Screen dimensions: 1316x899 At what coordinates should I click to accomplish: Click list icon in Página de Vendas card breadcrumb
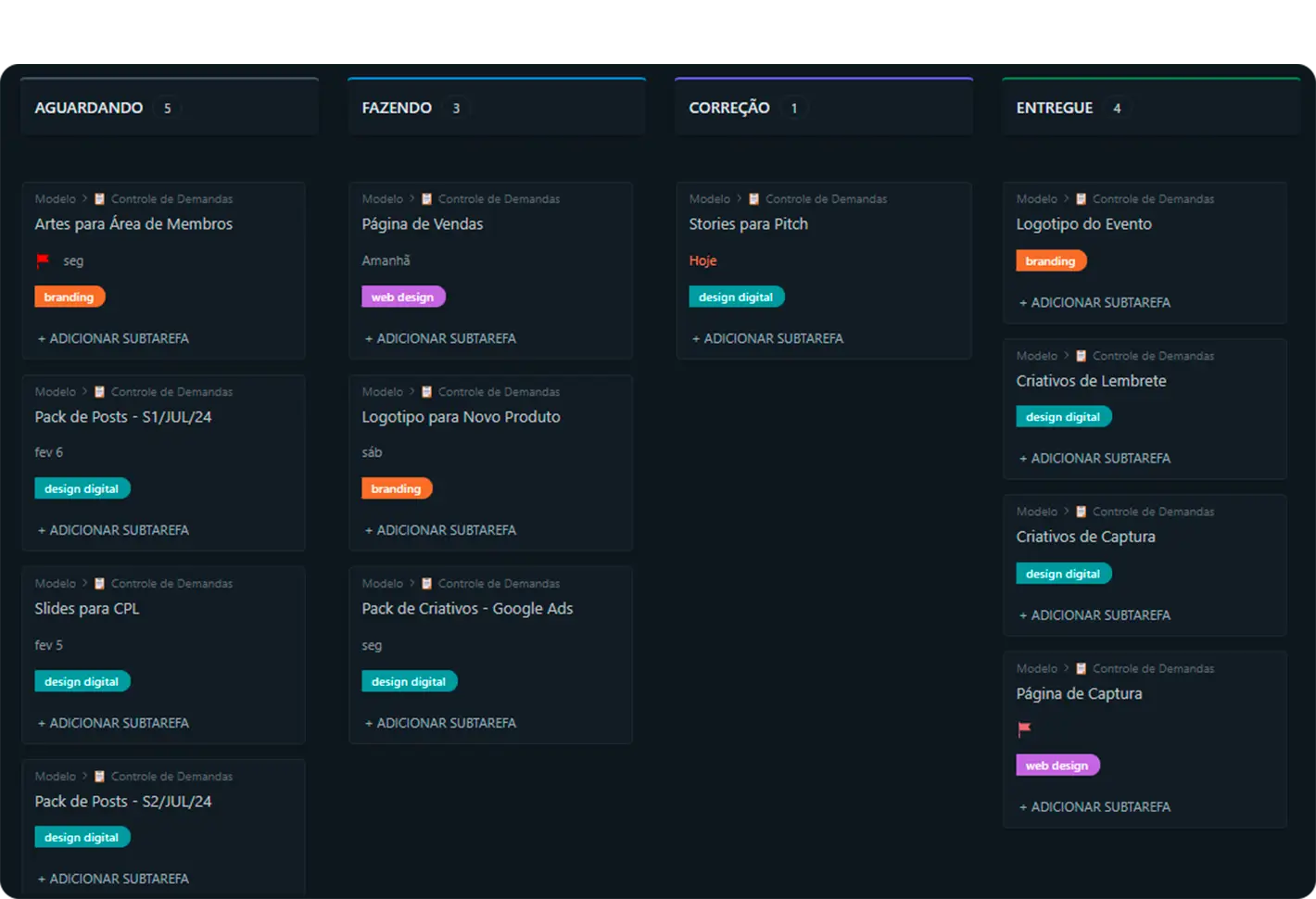pos(427,199)
